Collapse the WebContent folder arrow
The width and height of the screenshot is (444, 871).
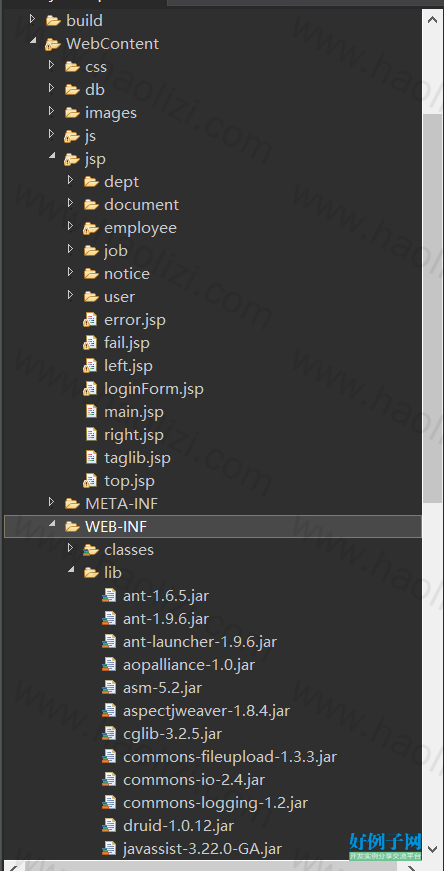click(x=33, y=41)
